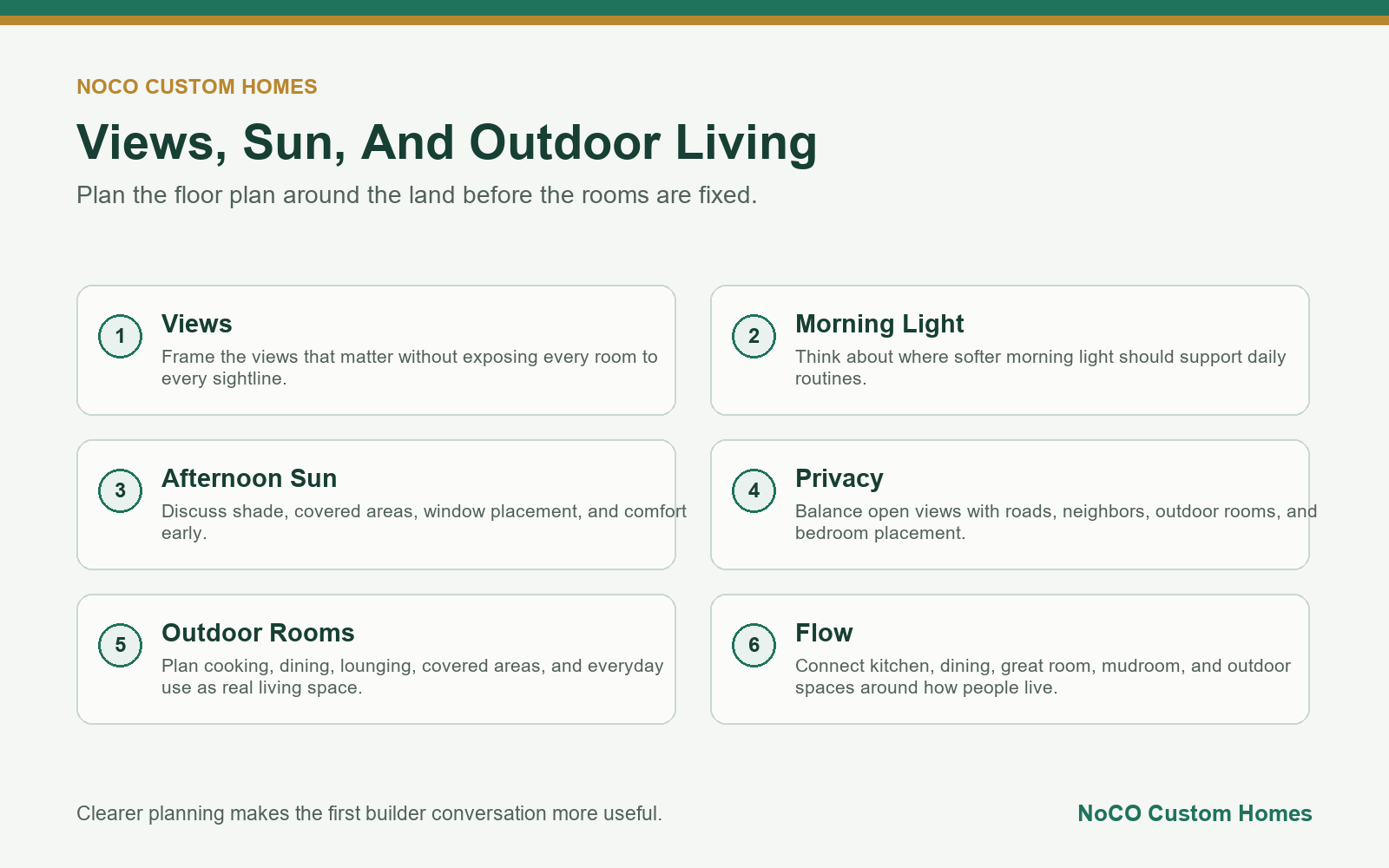Select the Flow card heading
Screen dimensions: 1389x868
click(x=824, y=633)
